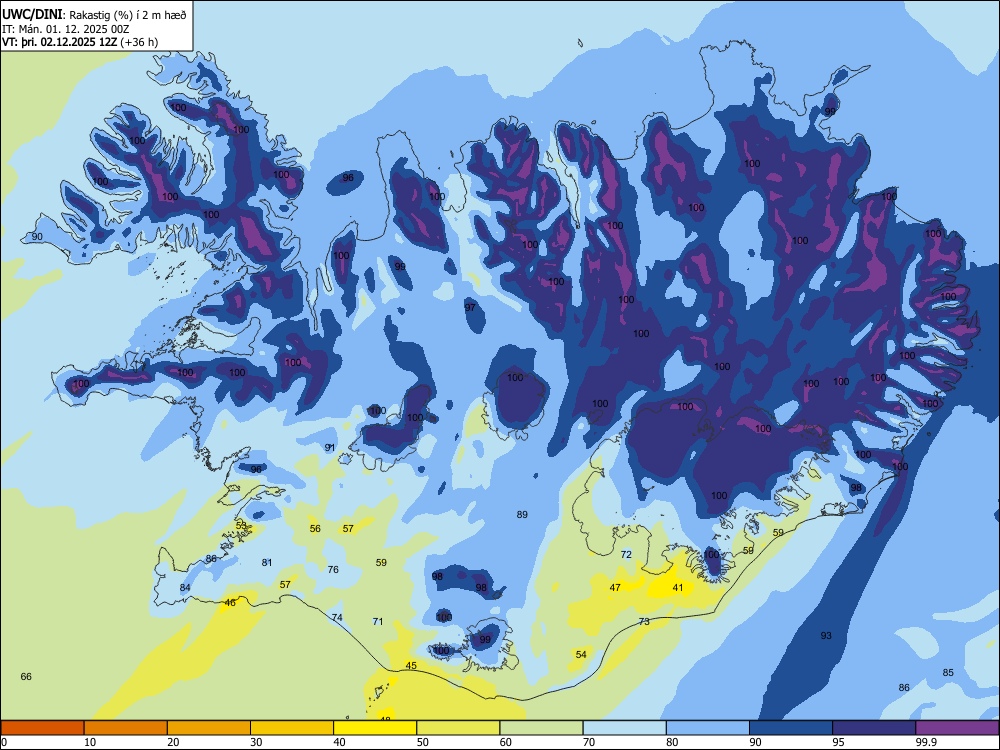The height and width of the screenshot is (750, 1000).
Task: Pick the pale yellow 50–60 legend swatch
Action: 458,728
